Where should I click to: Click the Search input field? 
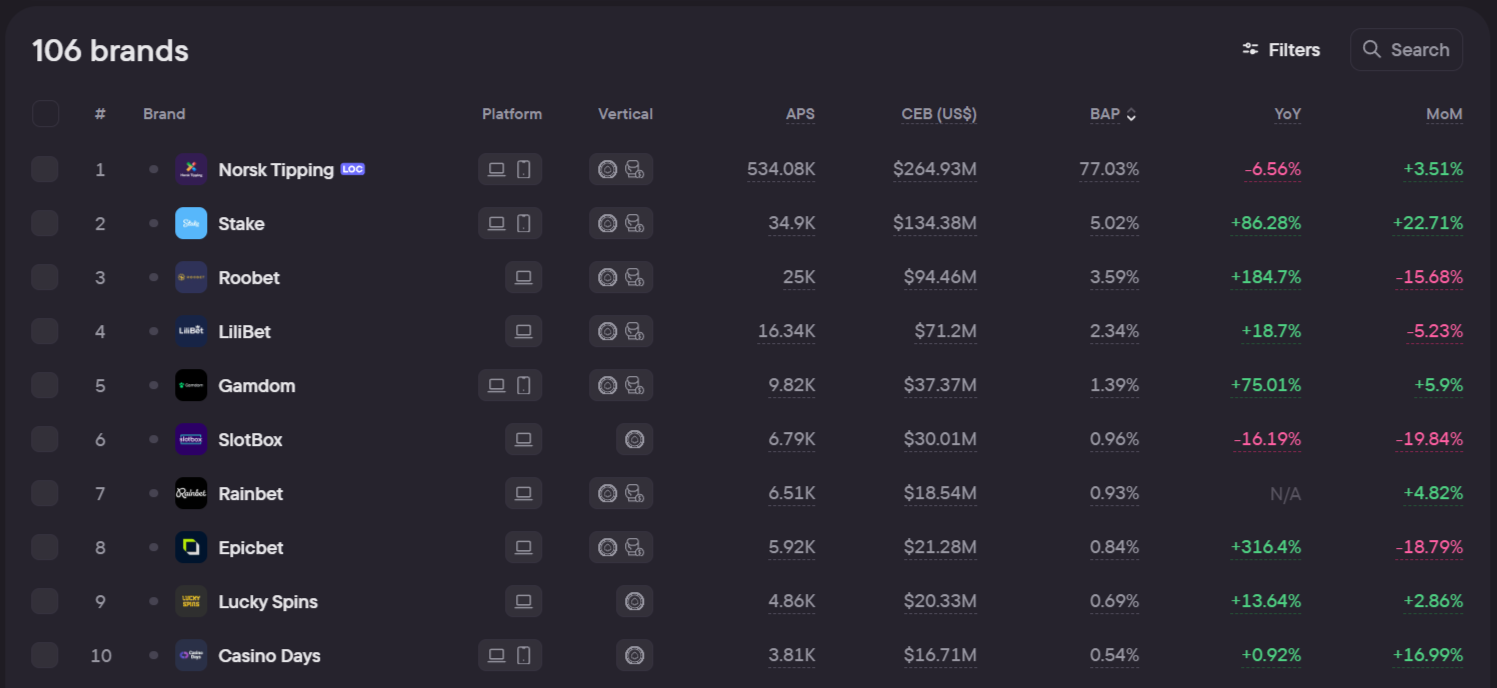click(1406, 50)
